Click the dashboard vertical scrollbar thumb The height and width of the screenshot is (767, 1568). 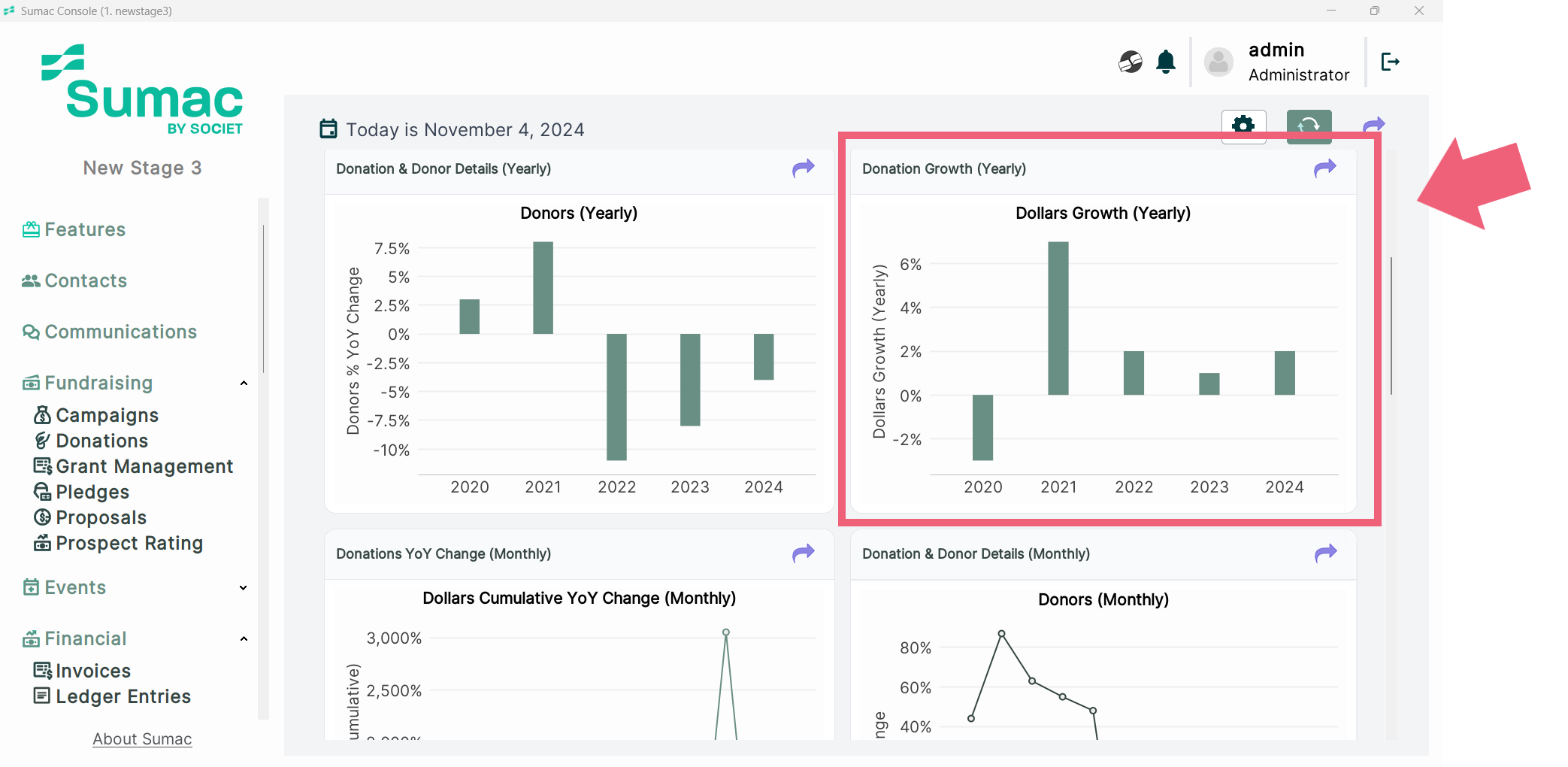[x=1391, y=326]
